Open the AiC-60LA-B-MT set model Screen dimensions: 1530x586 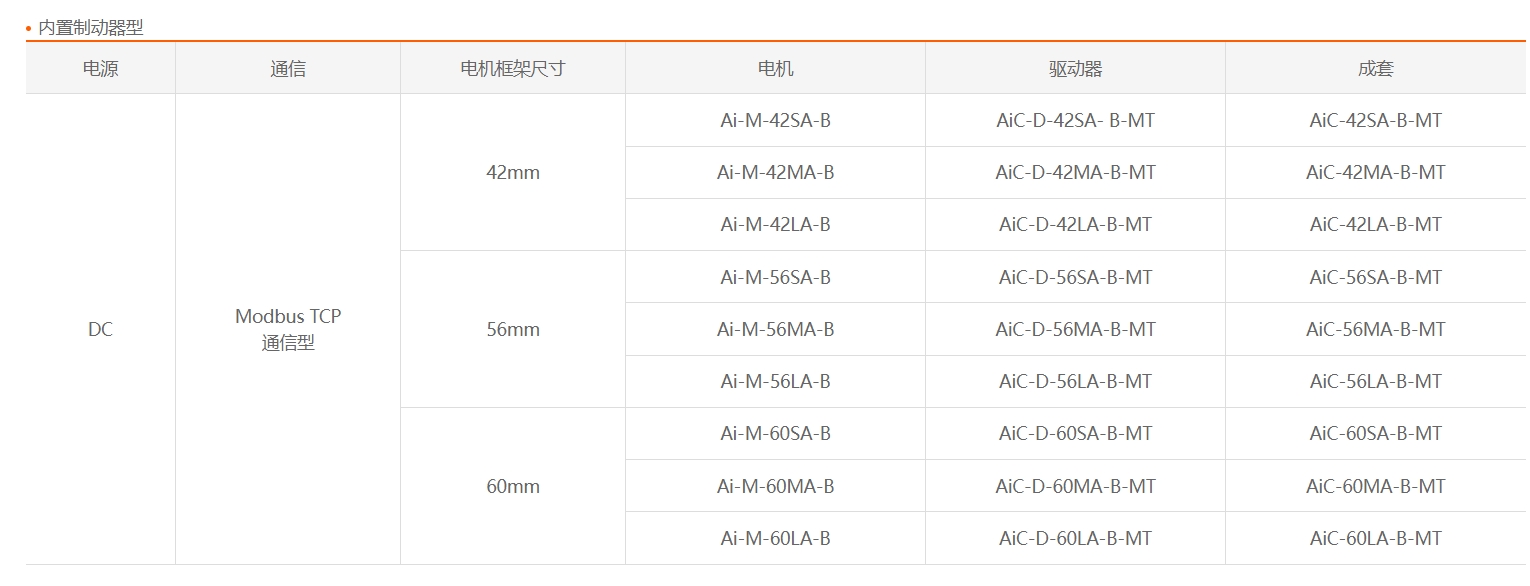(1376, 538)
